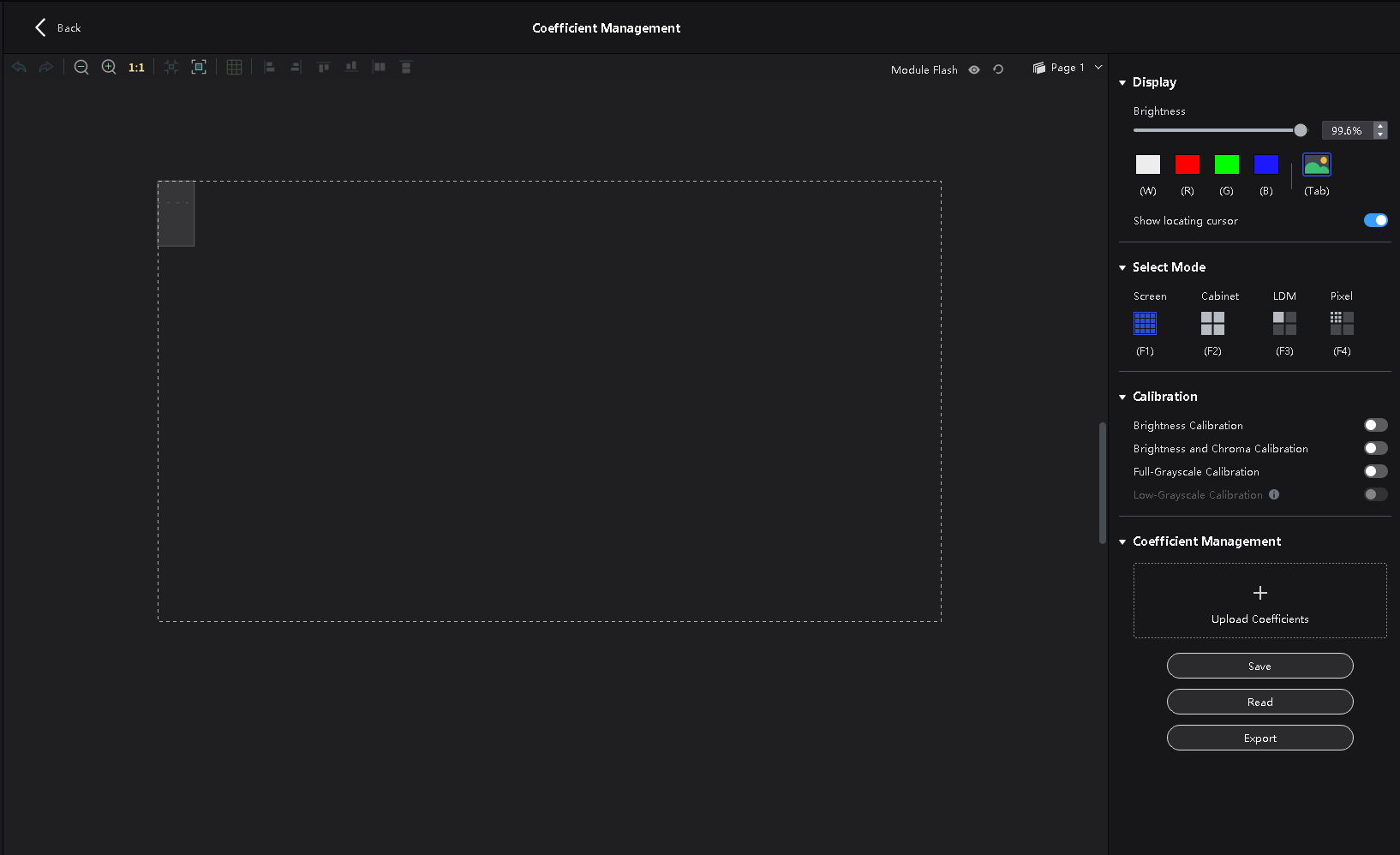Select Pixel mode icon
The image size is (1400, 855).
1342,323
